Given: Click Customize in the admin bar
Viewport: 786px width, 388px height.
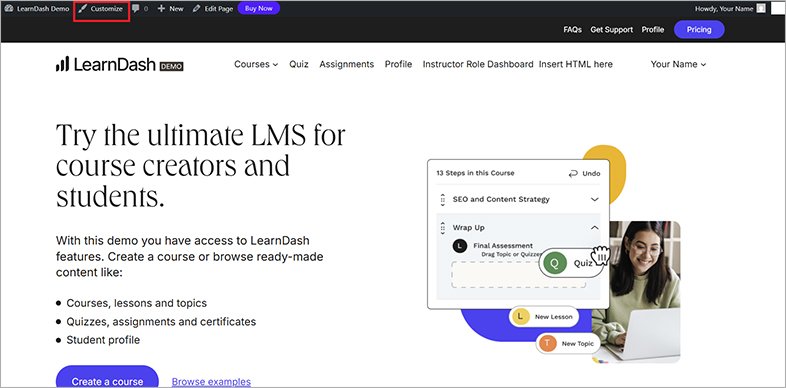Looking at the screenshot, I should [101, 9].
